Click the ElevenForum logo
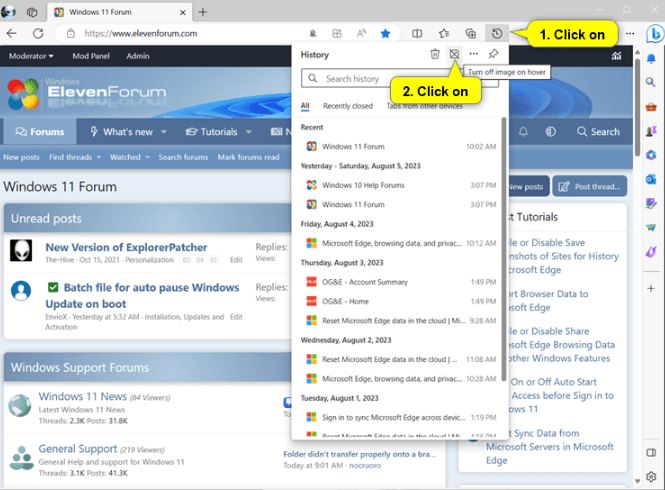This screenshot has height=490, width=665. coord(87,92)
